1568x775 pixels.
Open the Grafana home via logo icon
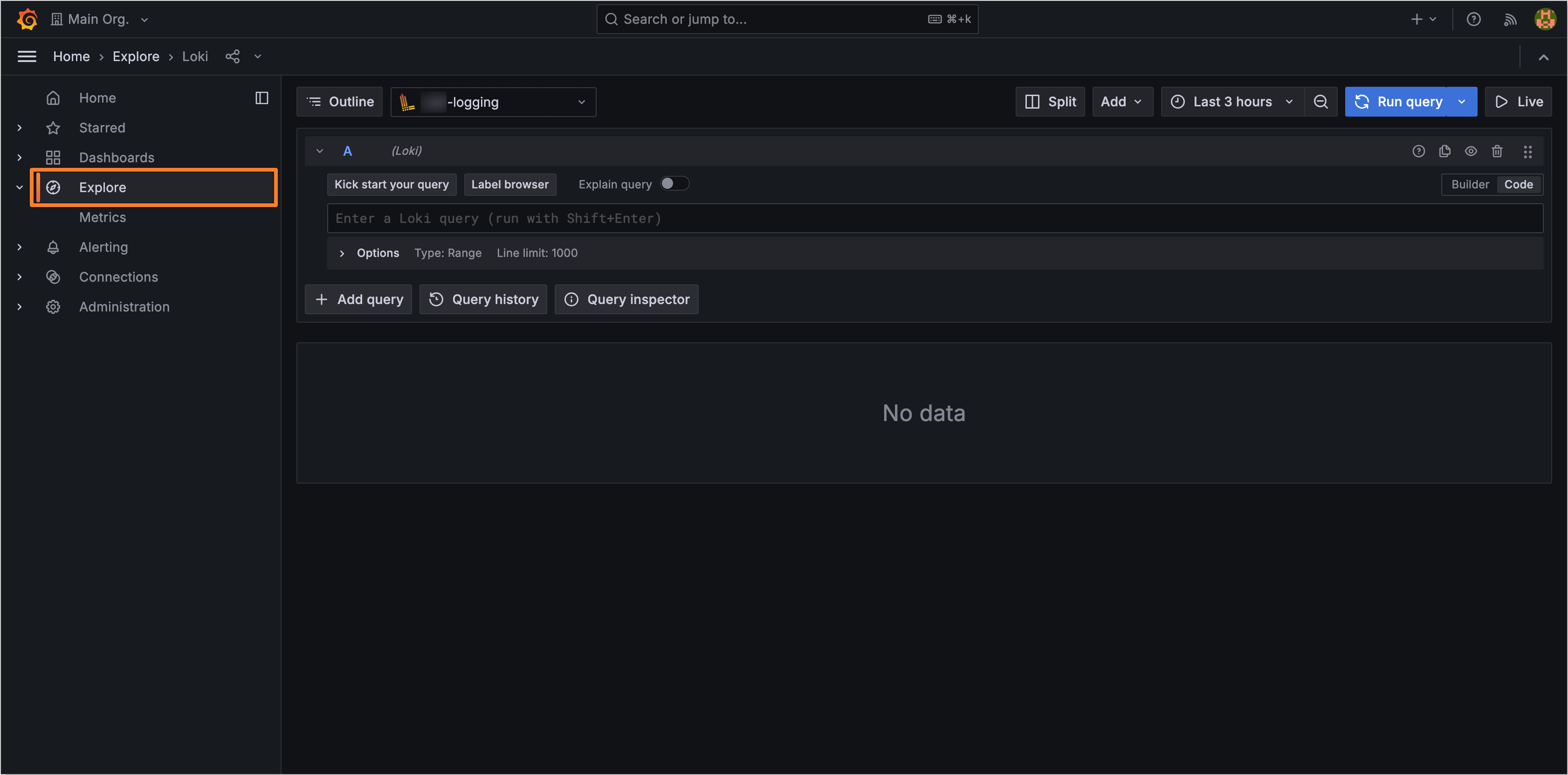[27, 19]
